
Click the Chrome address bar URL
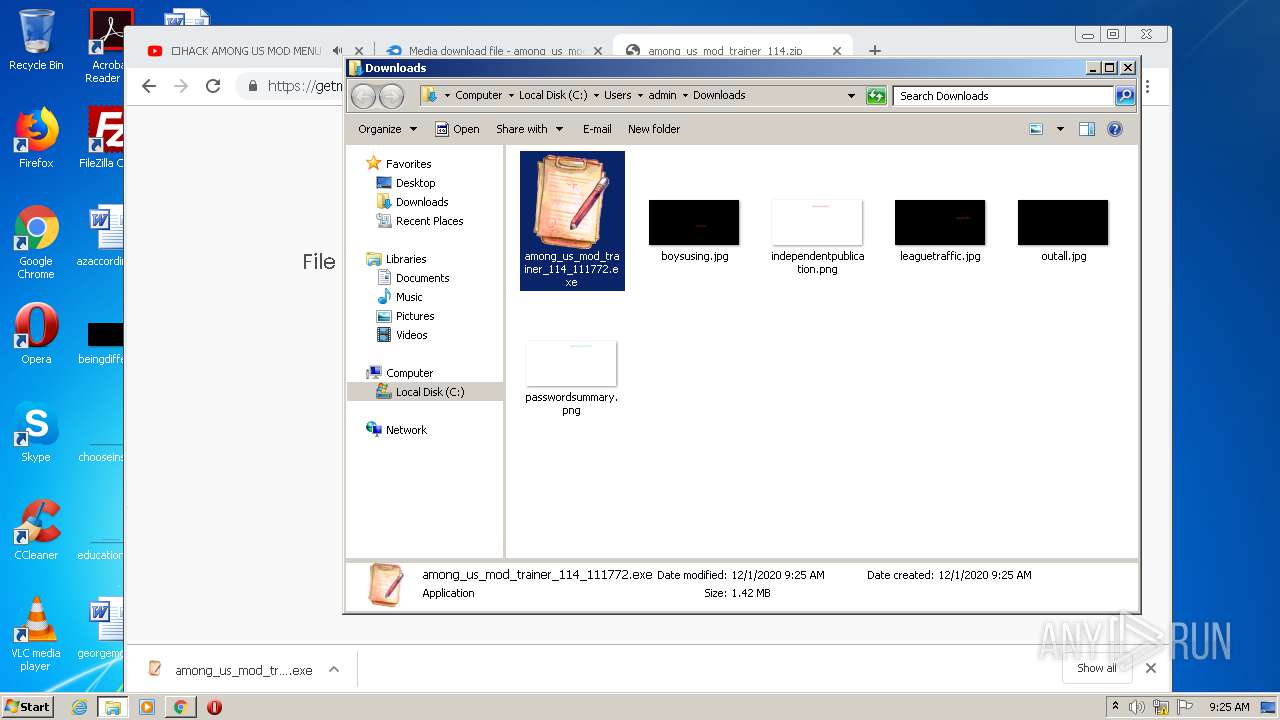pyautogui.click(x=305, y=86)
